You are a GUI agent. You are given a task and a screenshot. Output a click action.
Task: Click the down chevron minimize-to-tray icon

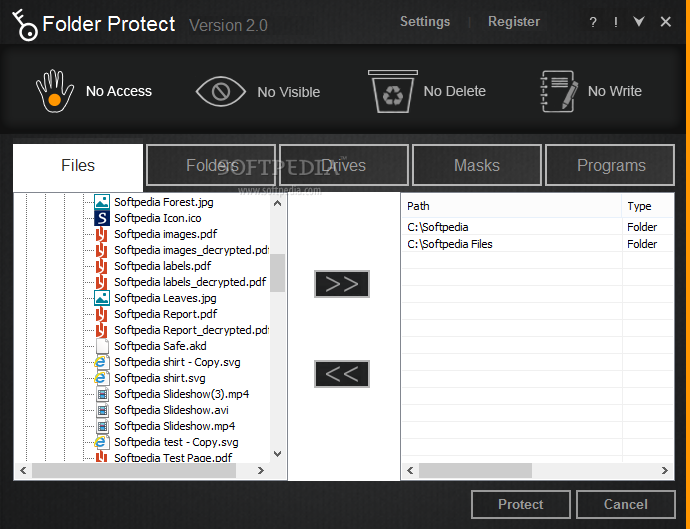[x=639, y=21]
